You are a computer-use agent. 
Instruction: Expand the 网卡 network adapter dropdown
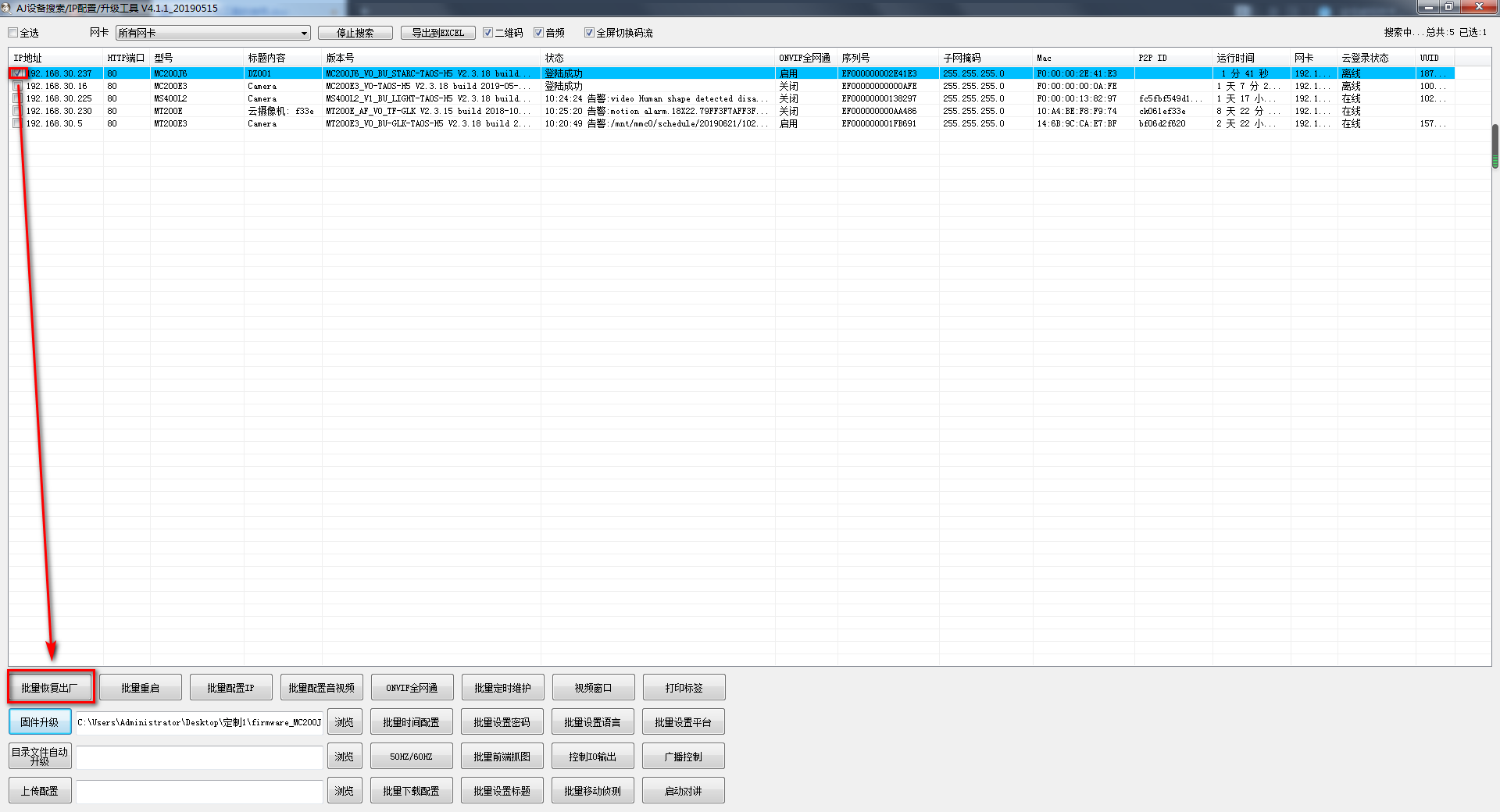pos(304,33)
